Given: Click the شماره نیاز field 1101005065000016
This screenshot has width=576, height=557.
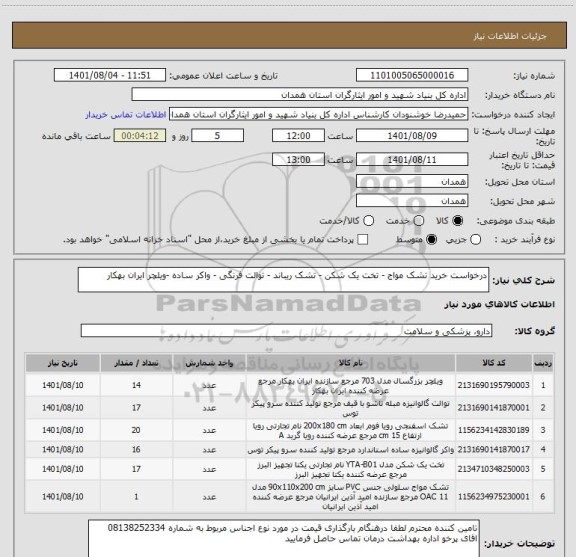Looking at the screenshot, I should click(x=412, y=75).
